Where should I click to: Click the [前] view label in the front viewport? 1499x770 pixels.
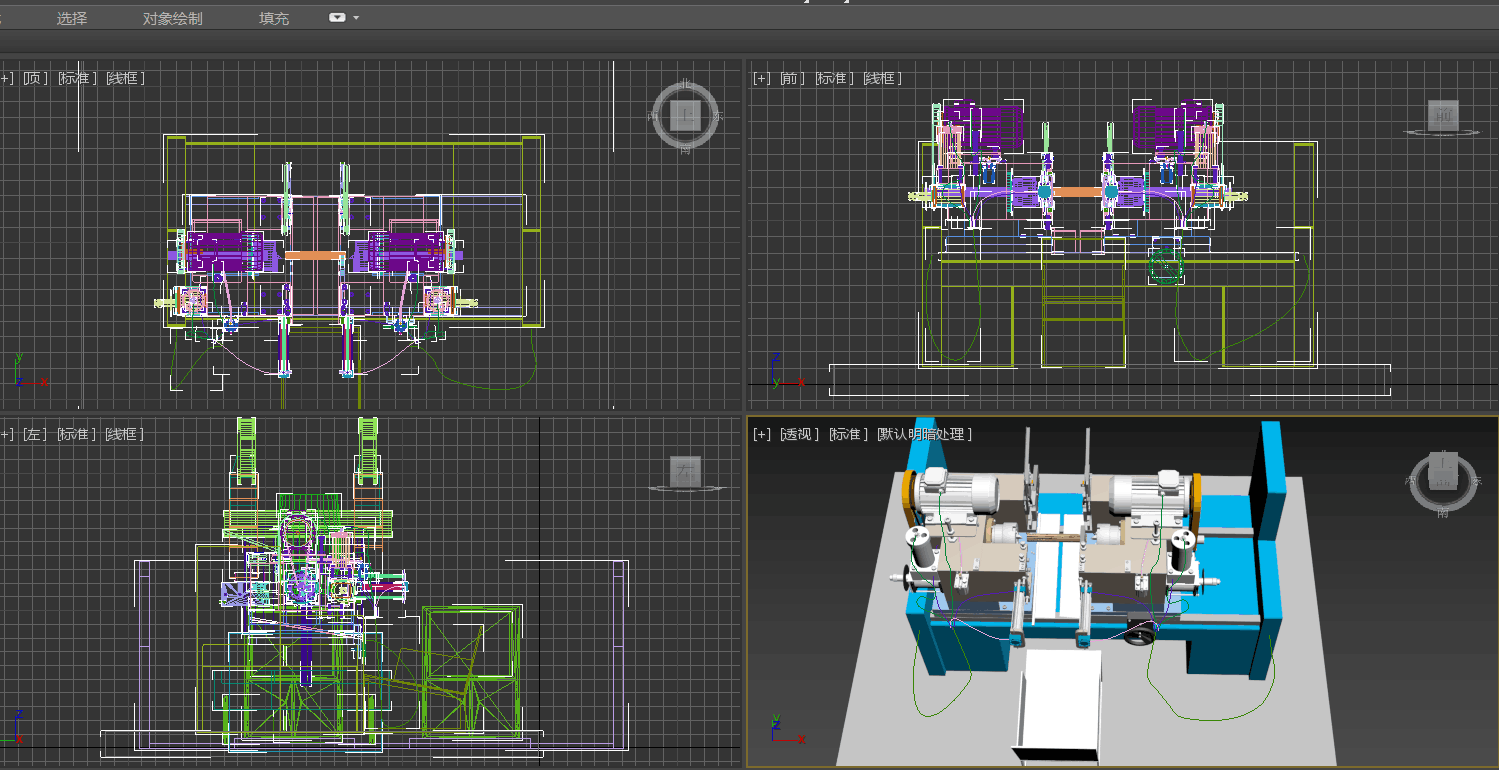[793, 78]
